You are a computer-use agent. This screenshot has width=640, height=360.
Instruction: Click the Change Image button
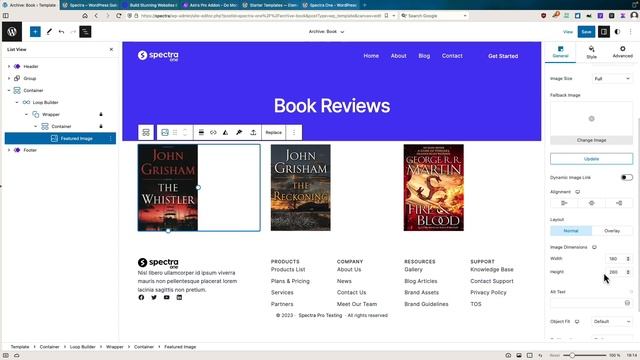point(591,140)
